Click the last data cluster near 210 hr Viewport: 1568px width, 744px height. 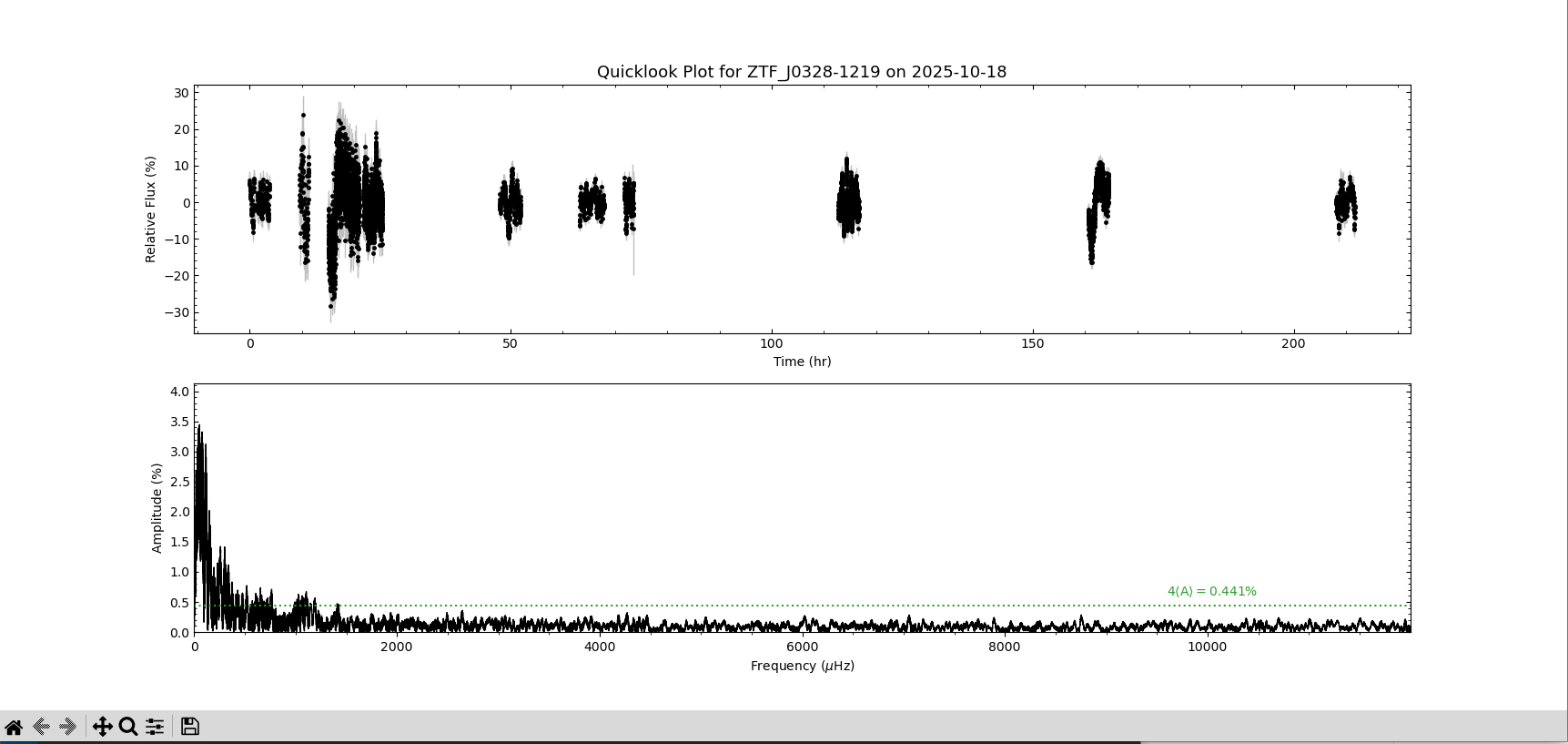pyautogui.click(x=1345, y=205)
